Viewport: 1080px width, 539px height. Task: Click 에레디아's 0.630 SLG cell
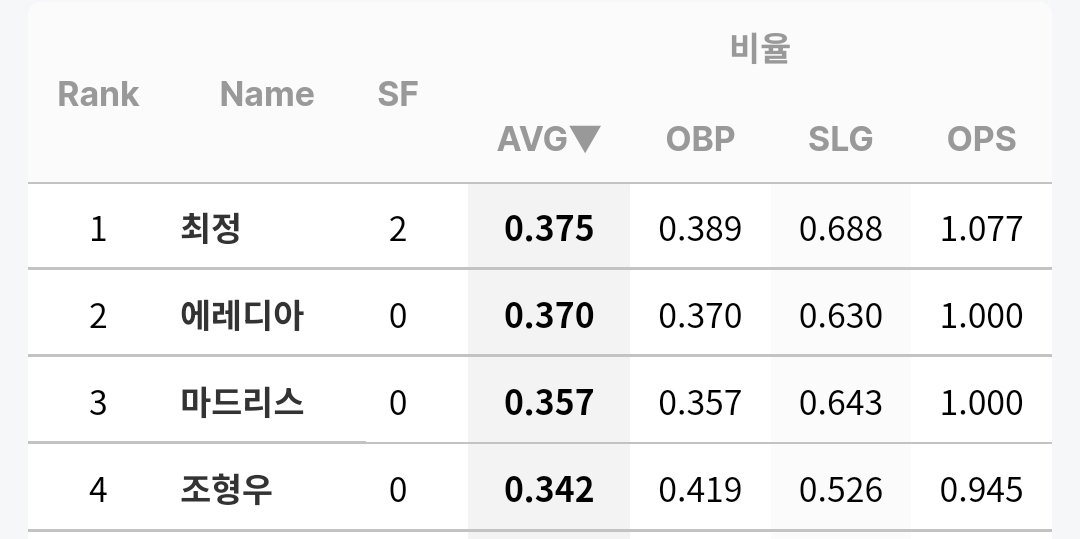(840, 316)
